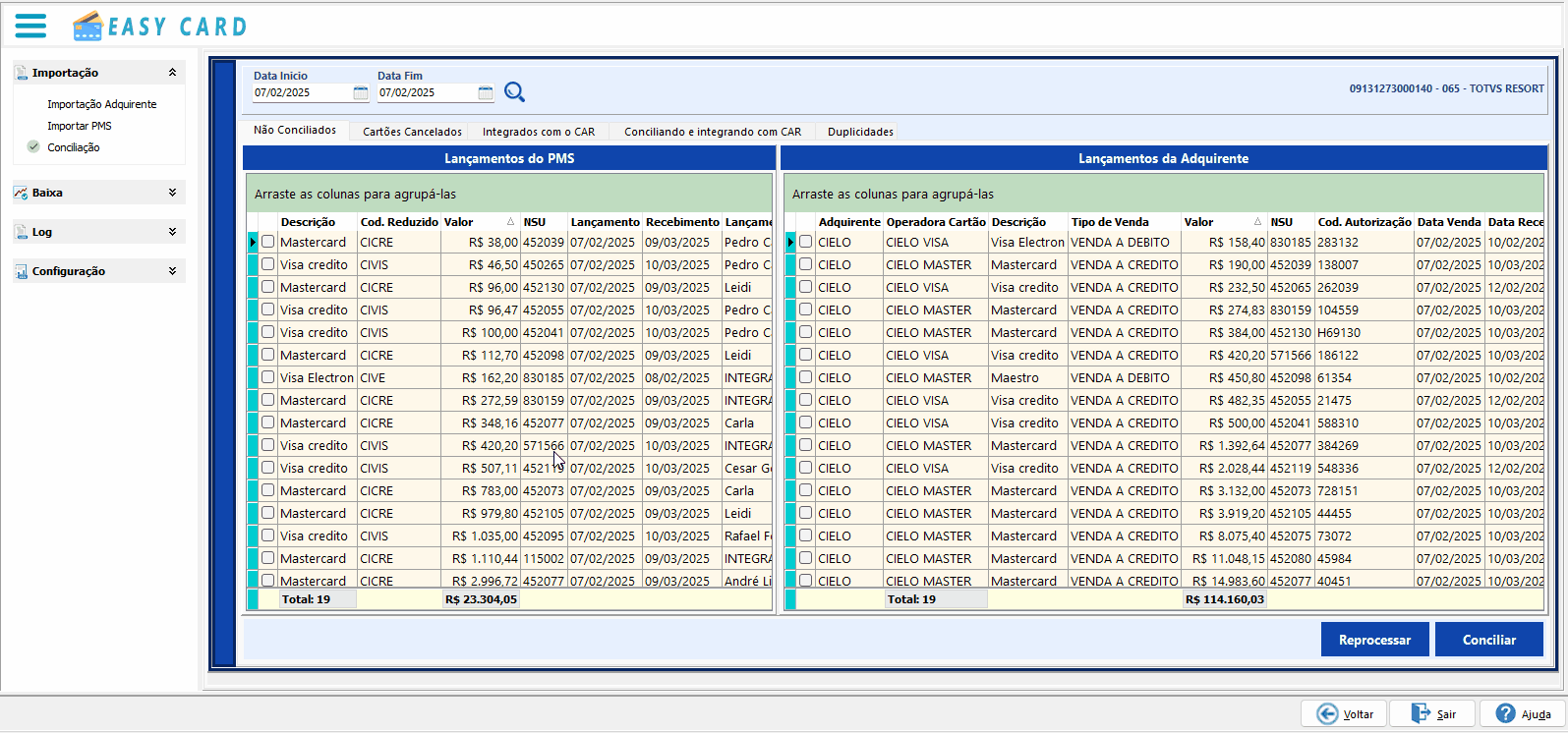Click the green check icon beside Conciliação
1568x733 pixels.
tap(33, 147)
